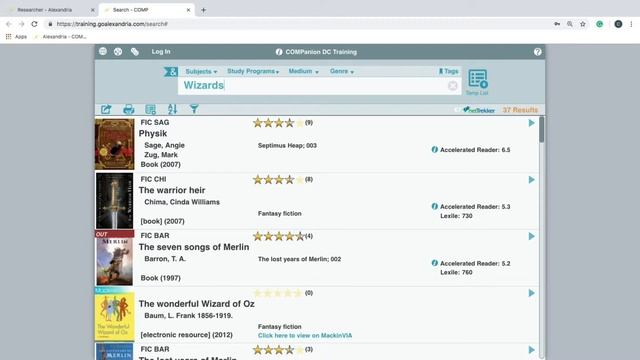Open the browser three-dot menu
Image resolution: width=640 pixels, height=360 pixels.
click(631, 24)
